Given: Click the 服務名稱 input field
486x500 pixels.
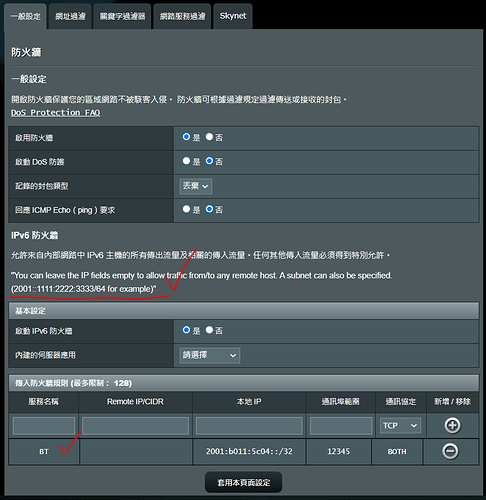Looking at the screenshot, I should click(x=44, y=426).
